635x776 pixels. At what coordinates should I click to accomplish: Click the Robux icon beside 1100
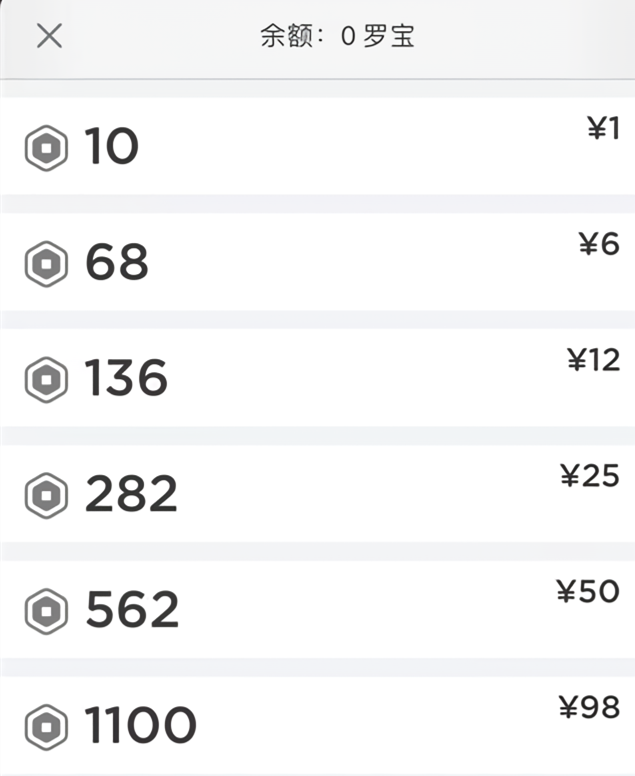[46, 725]
